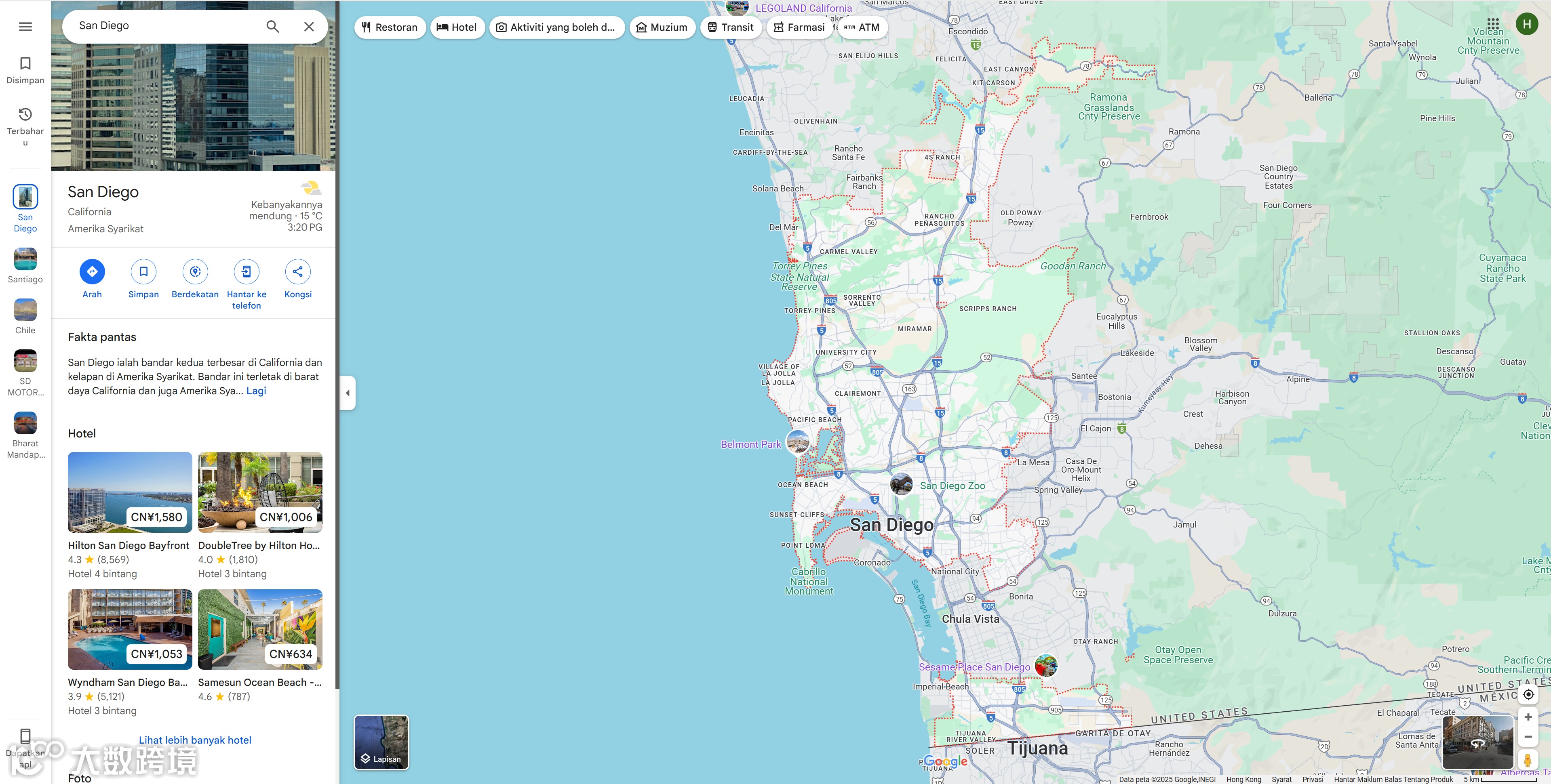Open the hamburger main menu
This screenshot has width=1551, height=784.
[25, 27]
